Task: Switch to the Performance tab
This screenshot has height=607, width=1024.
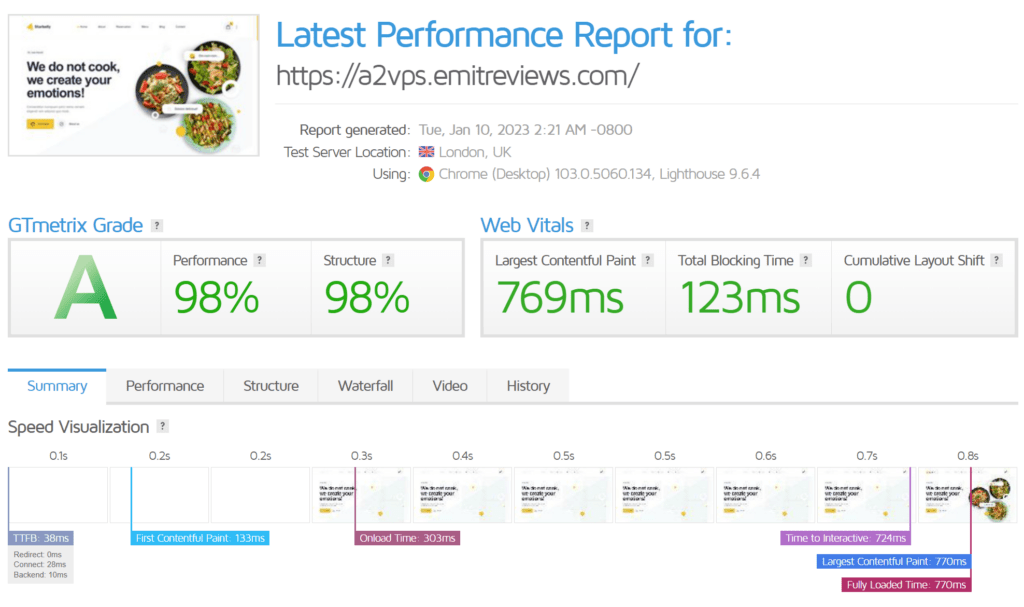Action: pos(165,386)
